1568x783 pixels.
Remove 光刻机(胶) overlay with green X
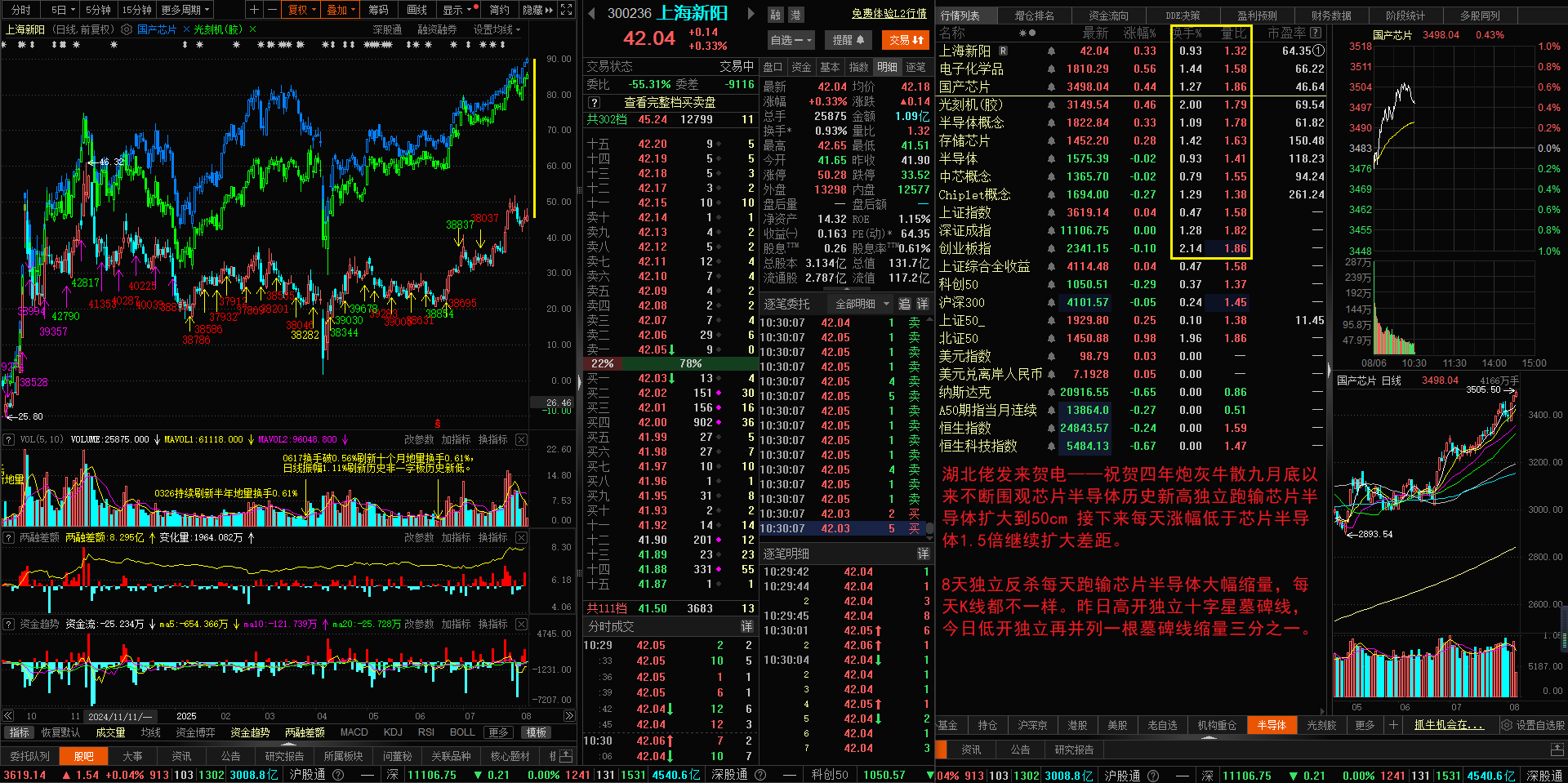(252, 29)
